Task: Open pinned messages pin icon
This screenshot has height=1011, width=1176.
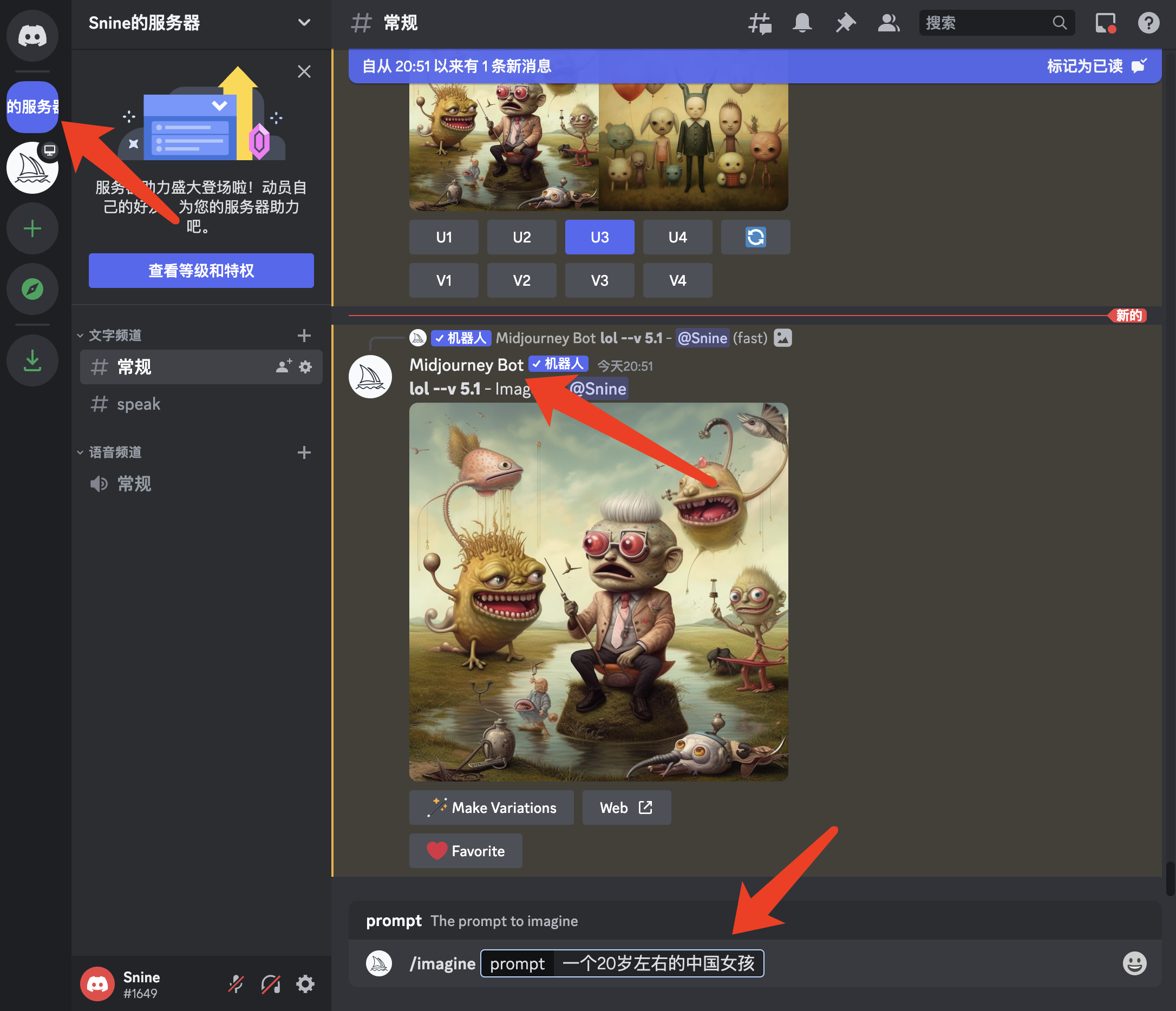Action: pos(845,23)
